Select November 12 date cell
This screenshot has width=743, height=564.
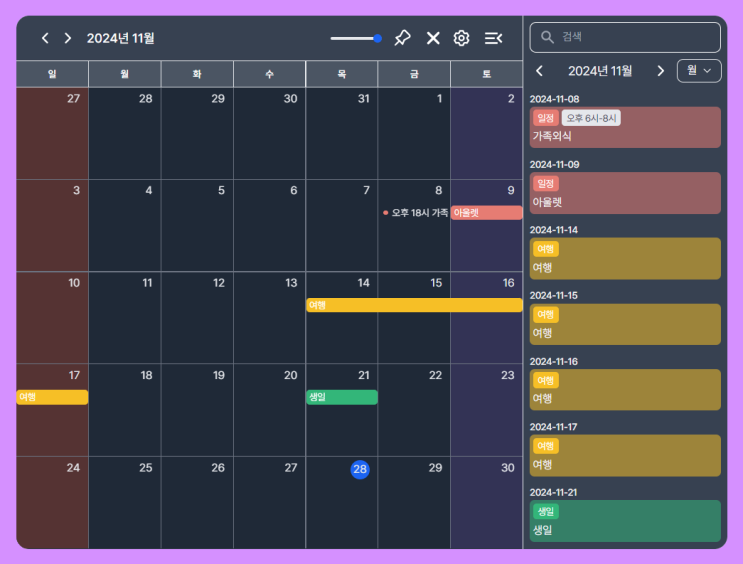(197, 318)
